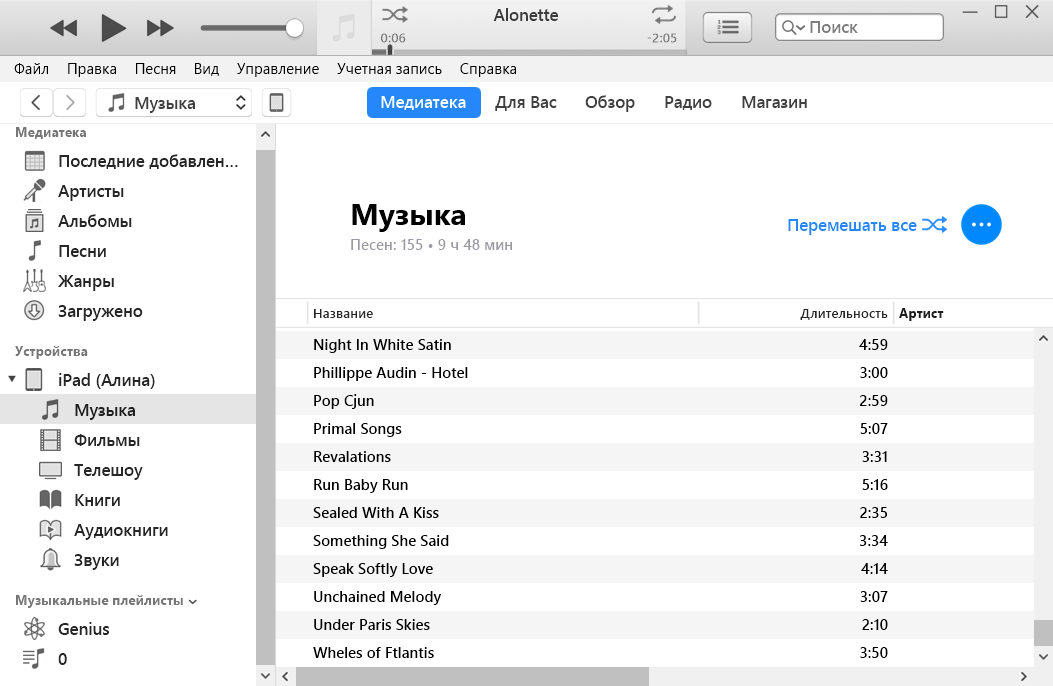The image size is (1053, 686).
Task: Adjust the volume slider knob
Action: pyautogui.click(x=294, y=28)
